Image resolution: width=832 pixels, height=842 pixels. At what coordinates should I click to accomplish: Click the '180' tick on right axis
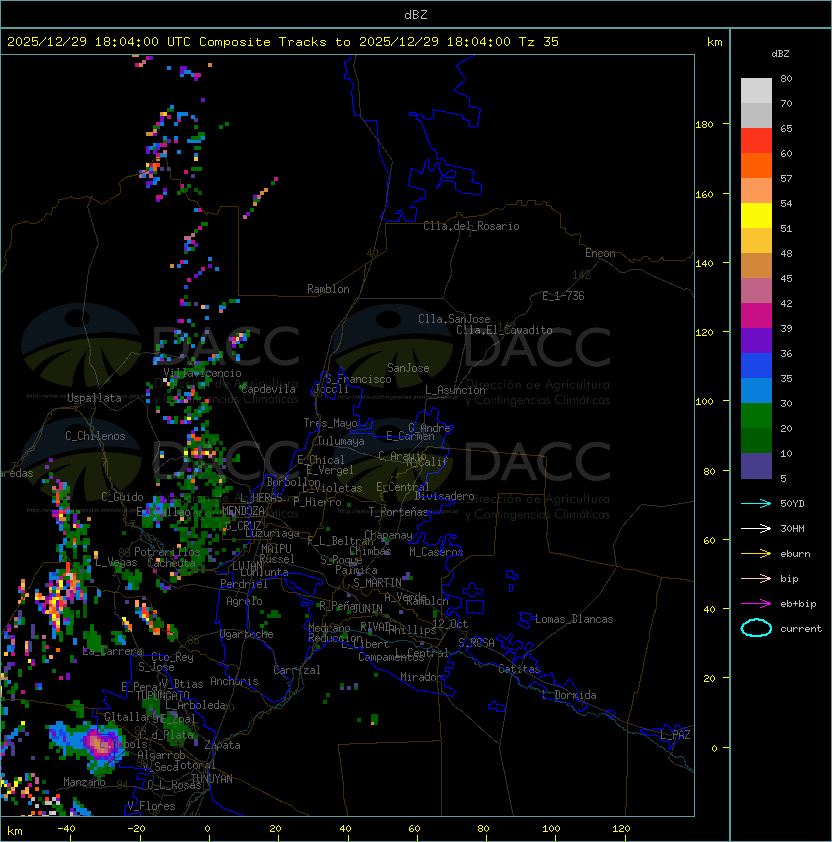point(705,125)
